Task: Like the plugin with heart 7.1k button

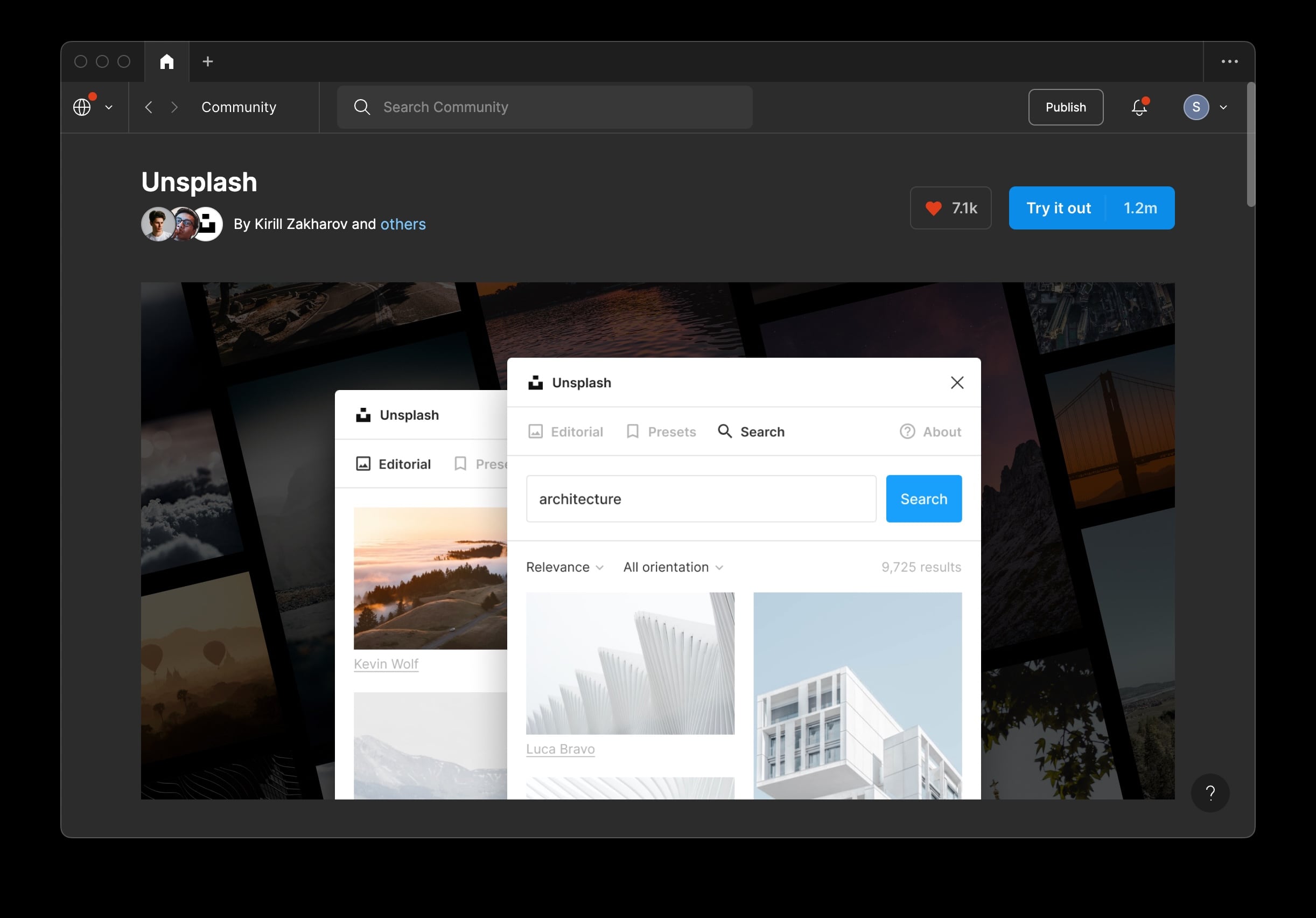Action: [x=950, y=208]
